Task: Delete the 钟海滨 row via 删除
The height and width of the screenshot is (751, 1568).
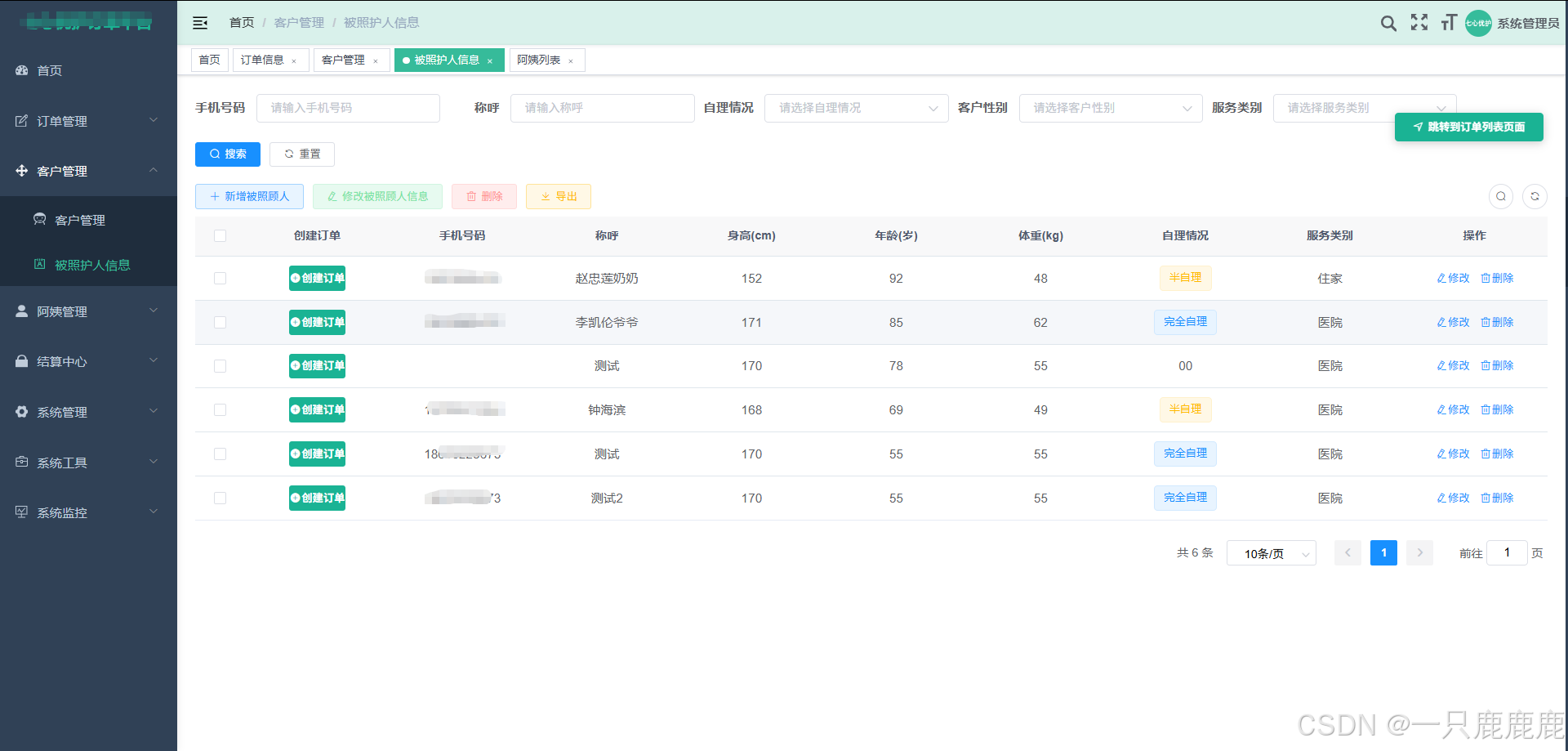Action: coord(1497,409)
